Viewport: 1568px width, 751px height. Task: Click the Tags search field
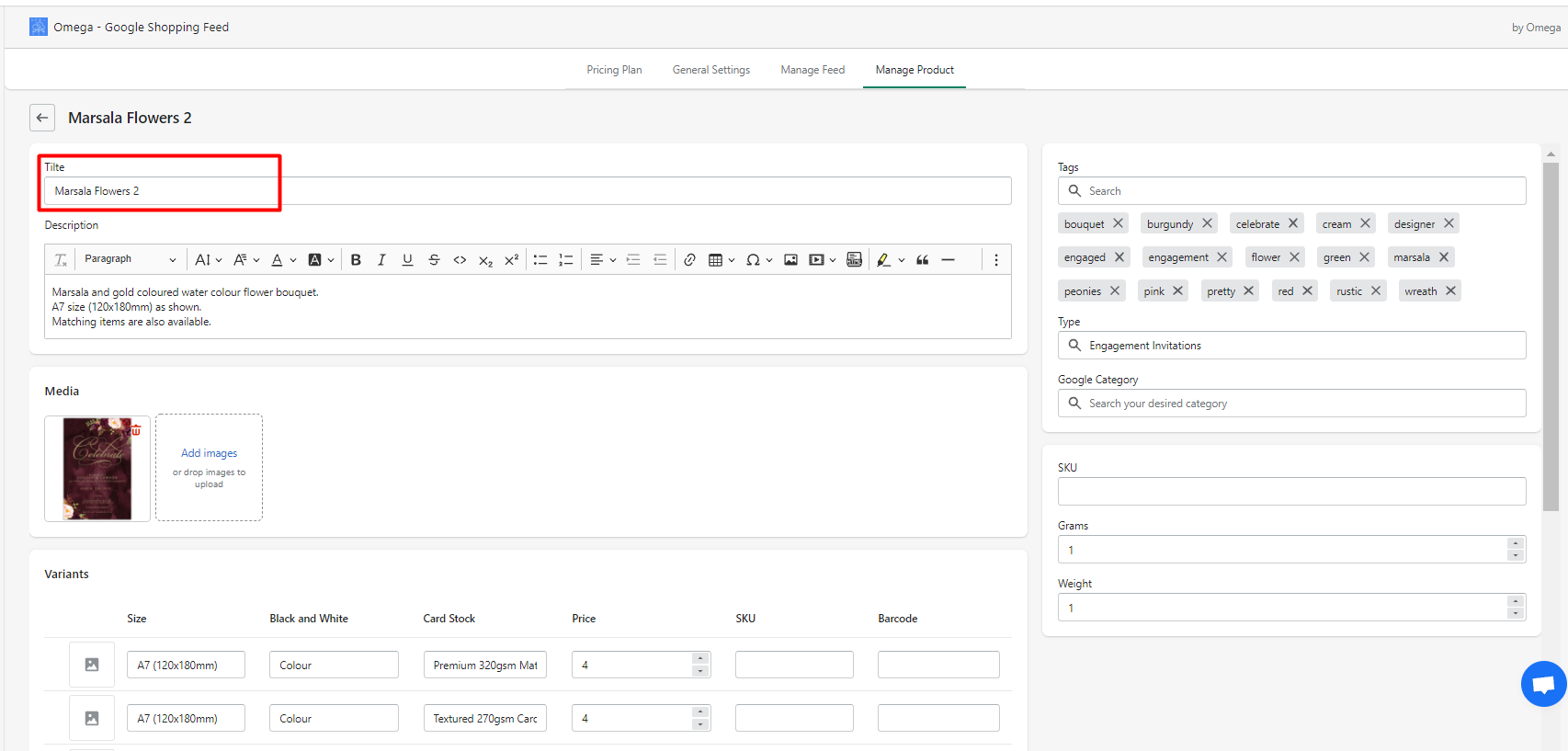click(1291, 191)
